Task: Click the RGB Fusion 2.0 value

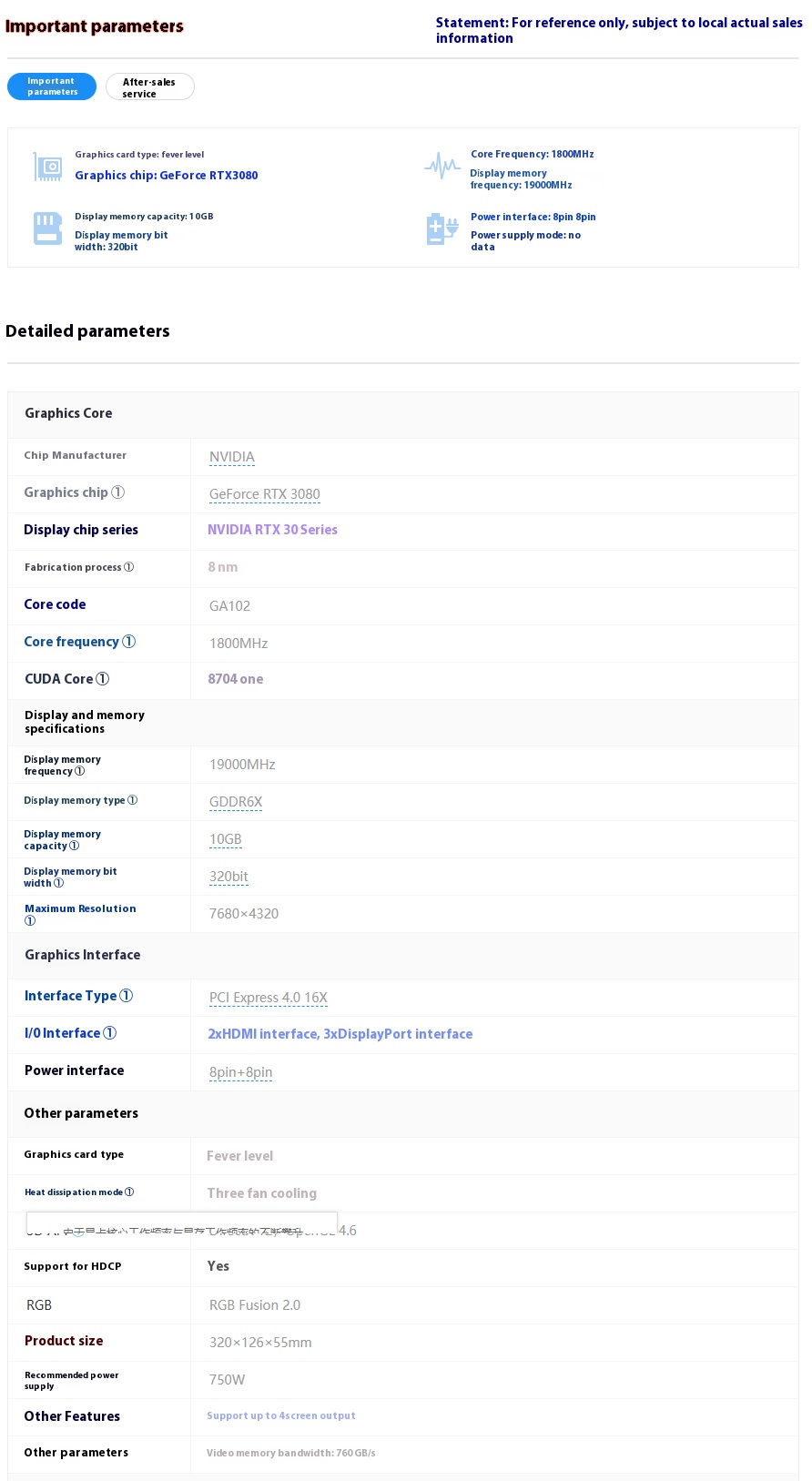Action: click(255, 1305)
